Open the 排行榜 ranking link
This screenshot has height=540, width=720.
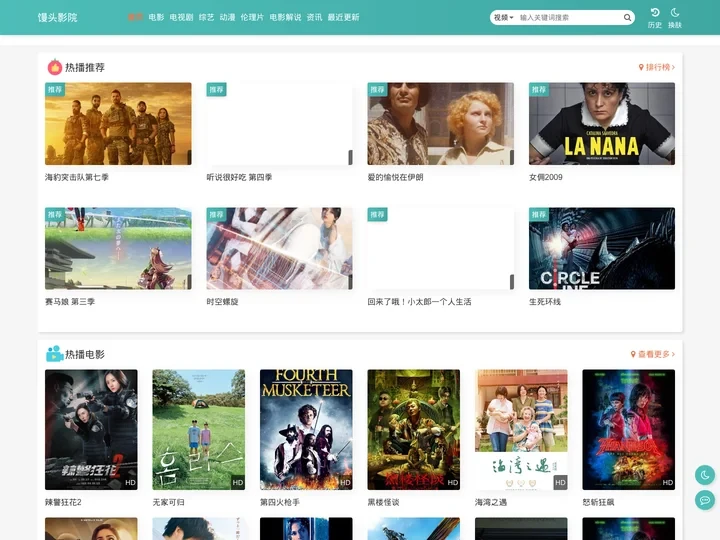click(657, 67)
